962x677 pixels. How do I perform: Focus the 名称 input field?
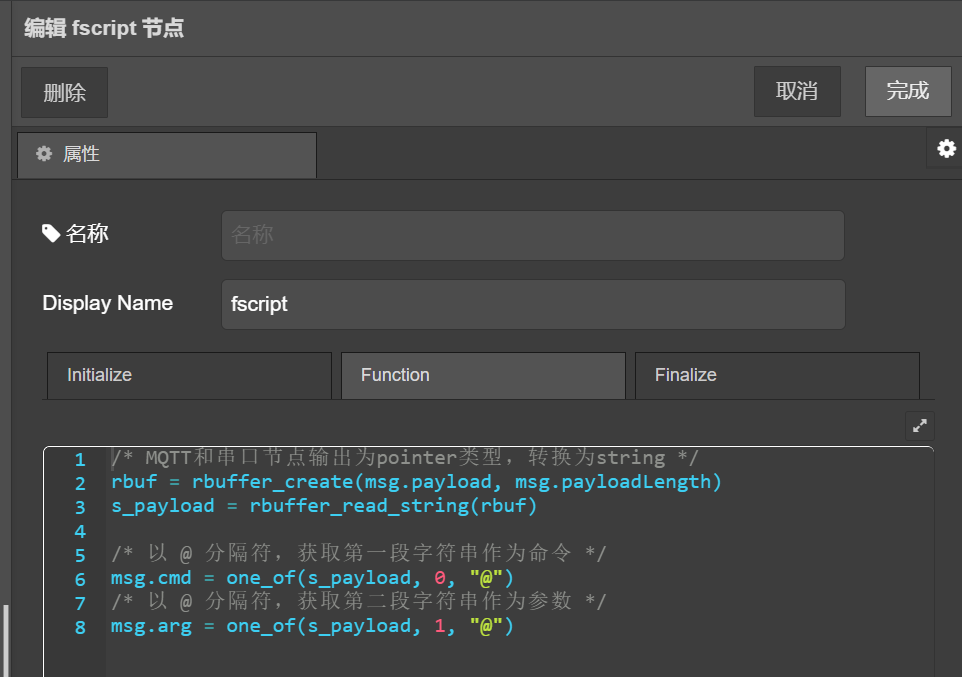pos(532,235)
